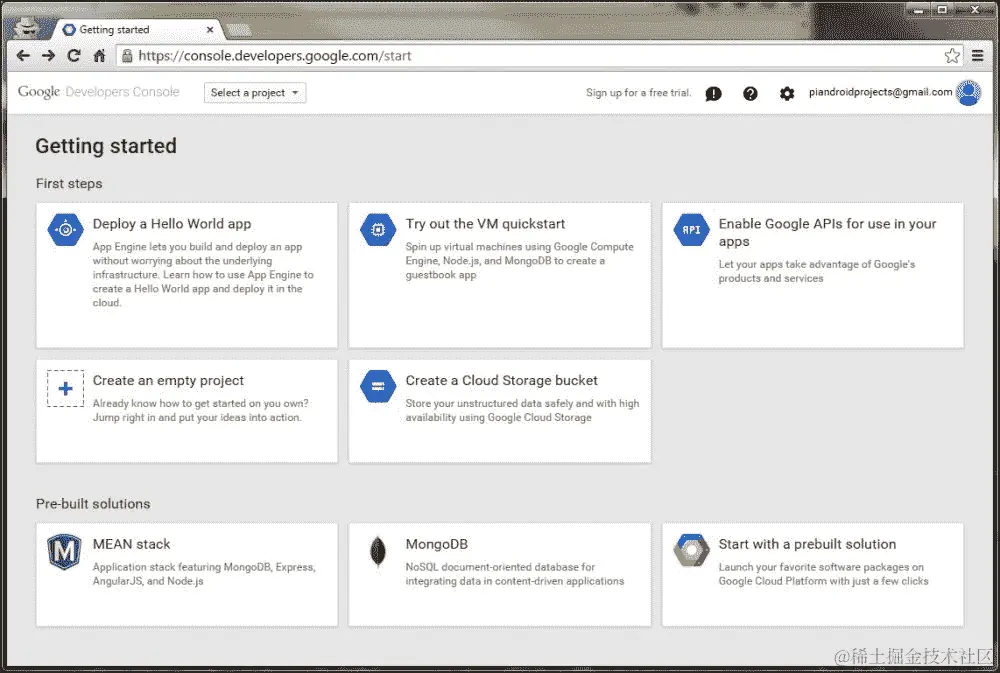Click the Compute Engine VM hexagon icon

pyautogui.click(x=378, y=230)
